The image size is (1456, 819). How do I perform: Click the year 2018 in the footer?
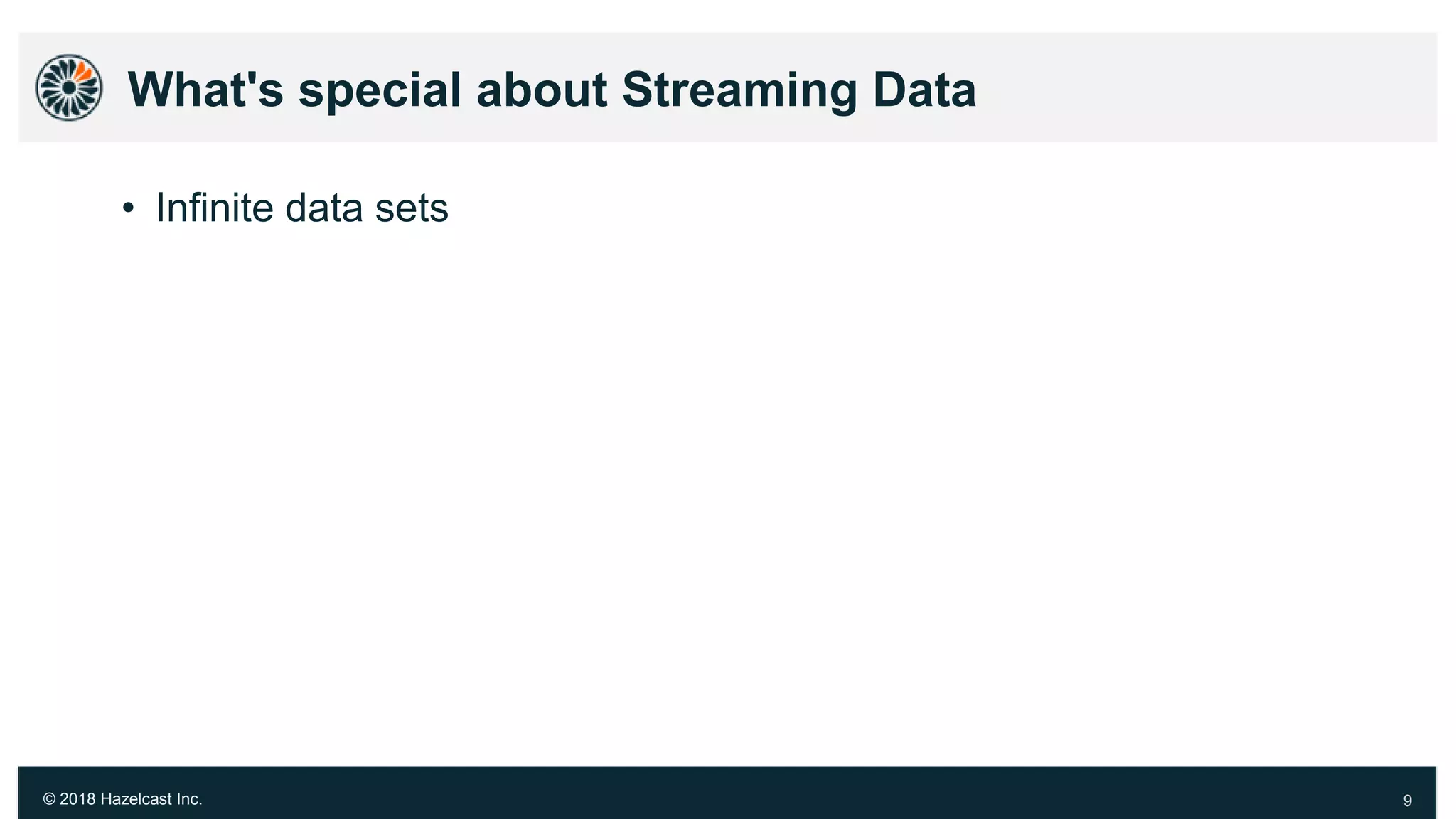point(77,799)
